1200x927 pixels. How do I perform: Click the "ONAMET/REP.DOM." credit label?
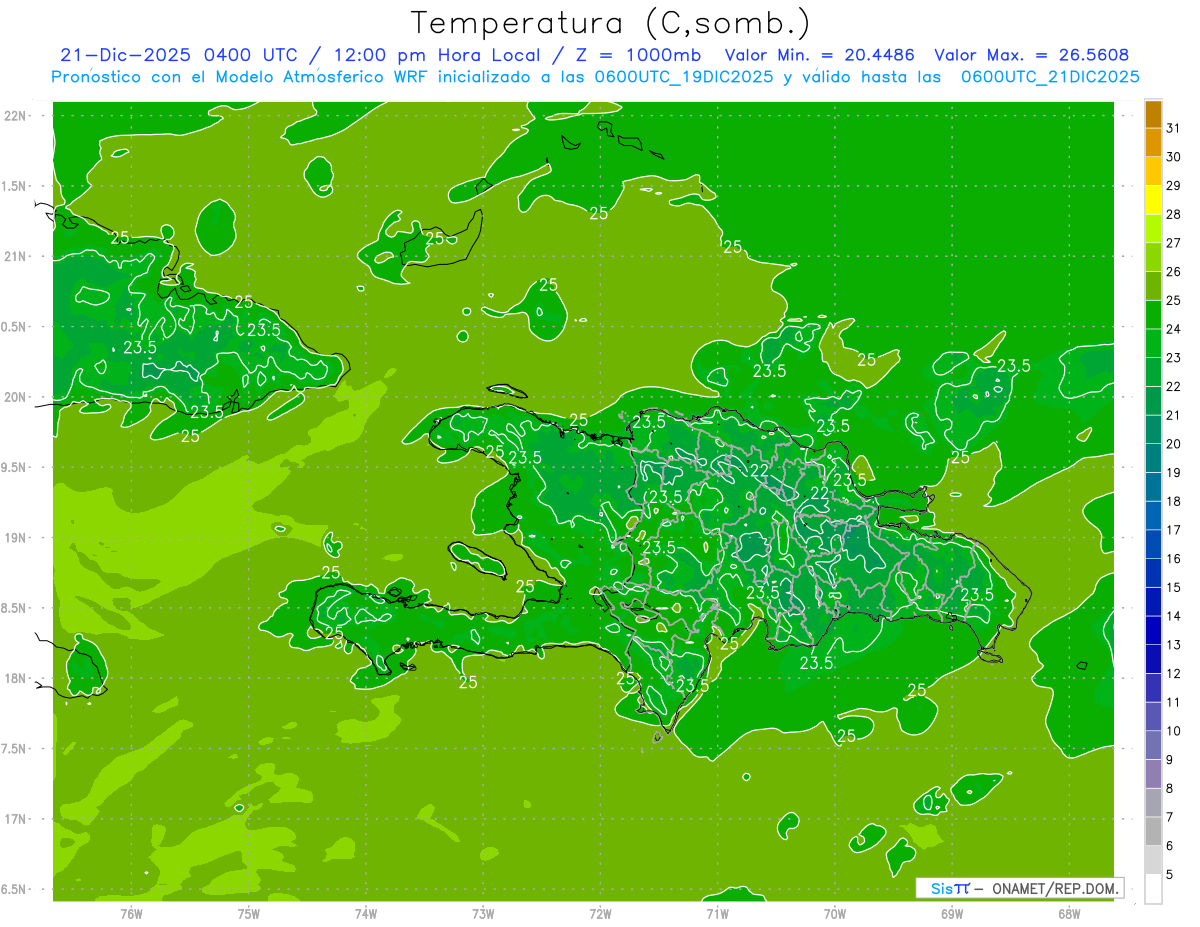pos(1057,888)
